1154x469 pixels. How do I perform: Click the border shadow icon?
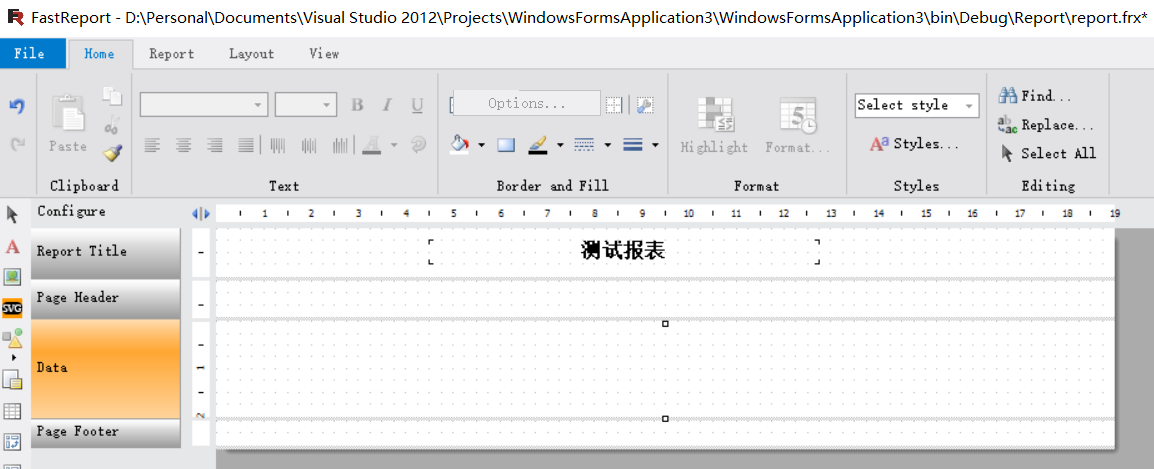point(506,145)
